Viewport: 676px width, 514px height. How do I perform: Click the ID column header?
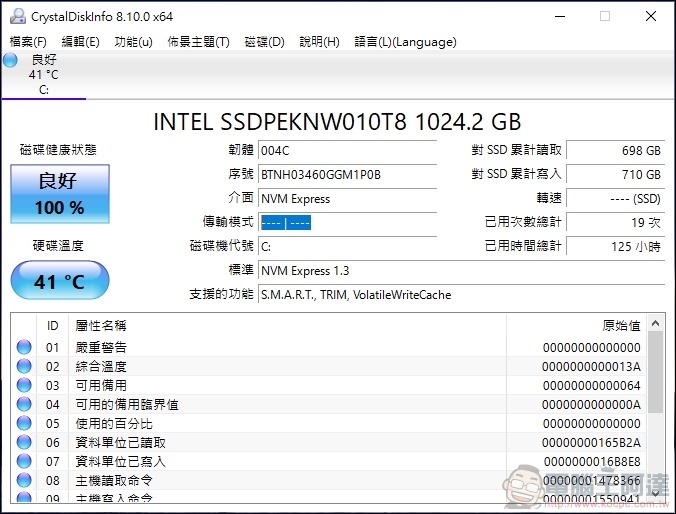[53, 326]
